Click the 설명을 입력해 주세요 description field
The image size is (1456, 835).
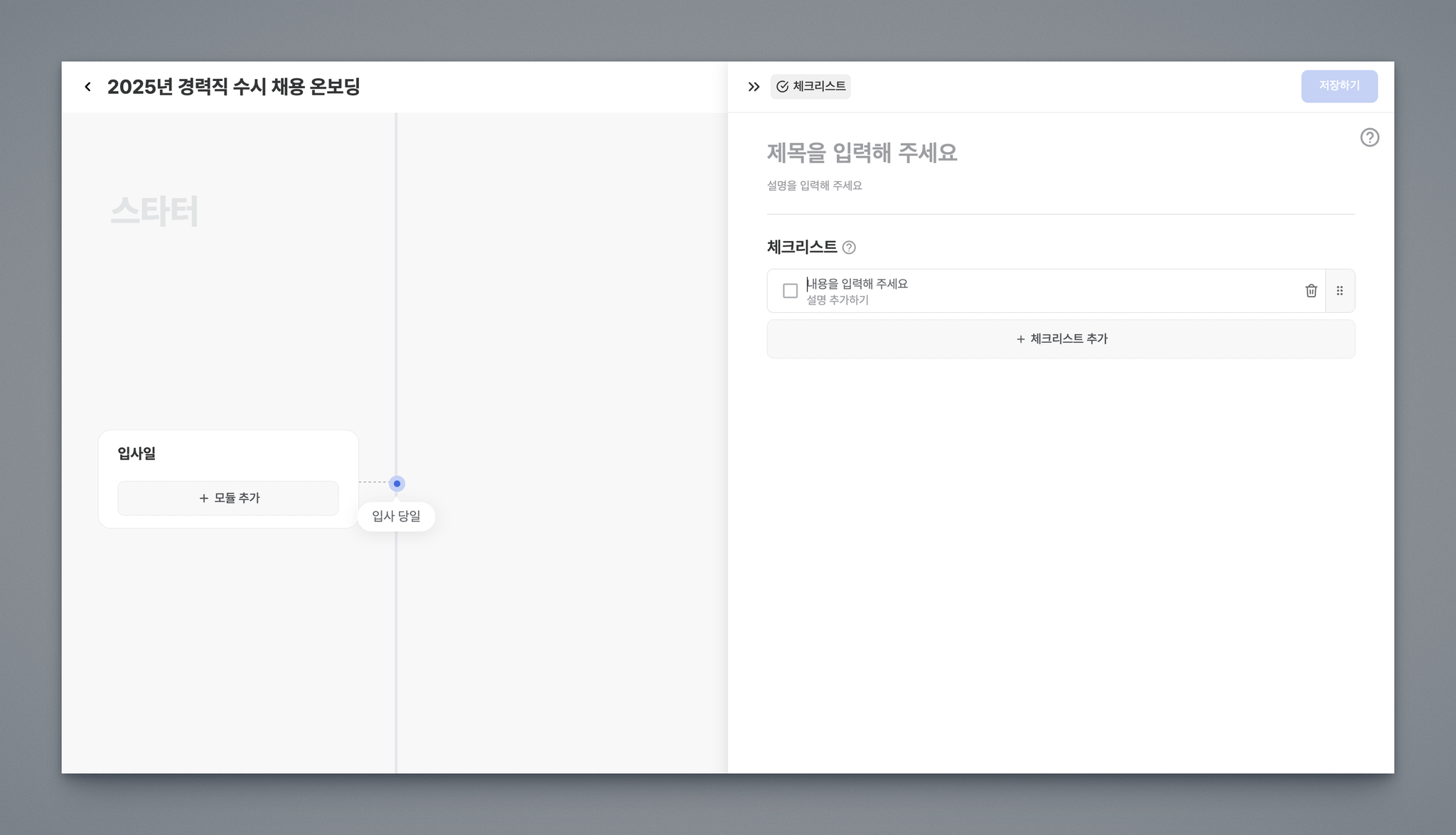(x=815, y=186)
